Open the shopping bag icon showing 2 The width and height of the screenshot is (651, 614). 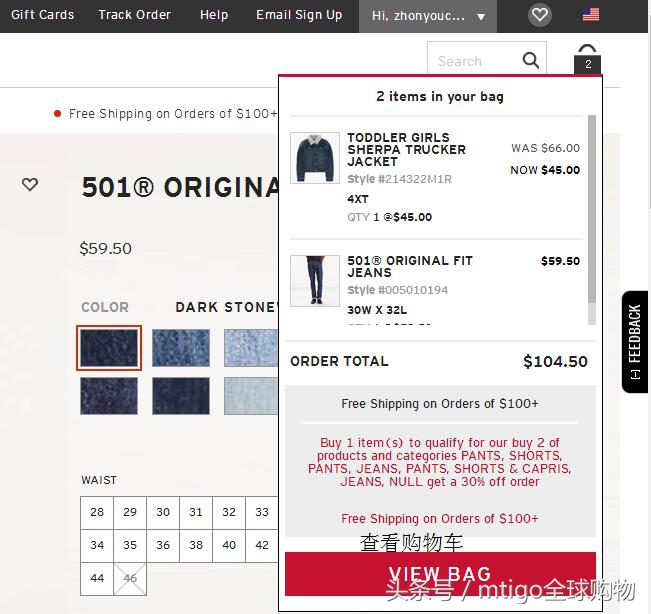[587, 59]
